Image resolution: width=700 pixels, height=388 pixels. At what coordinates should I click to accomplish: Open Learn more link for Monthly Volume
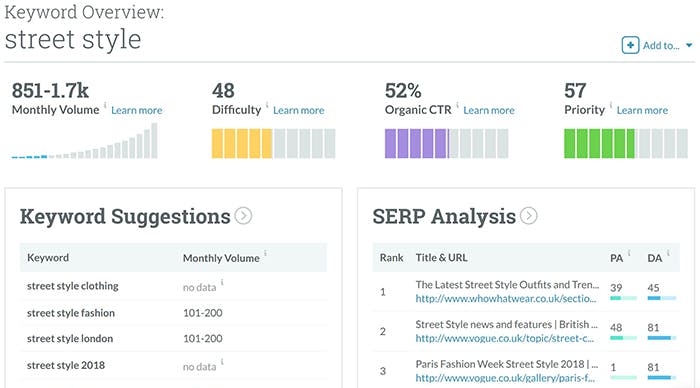[x=137, y=110]
